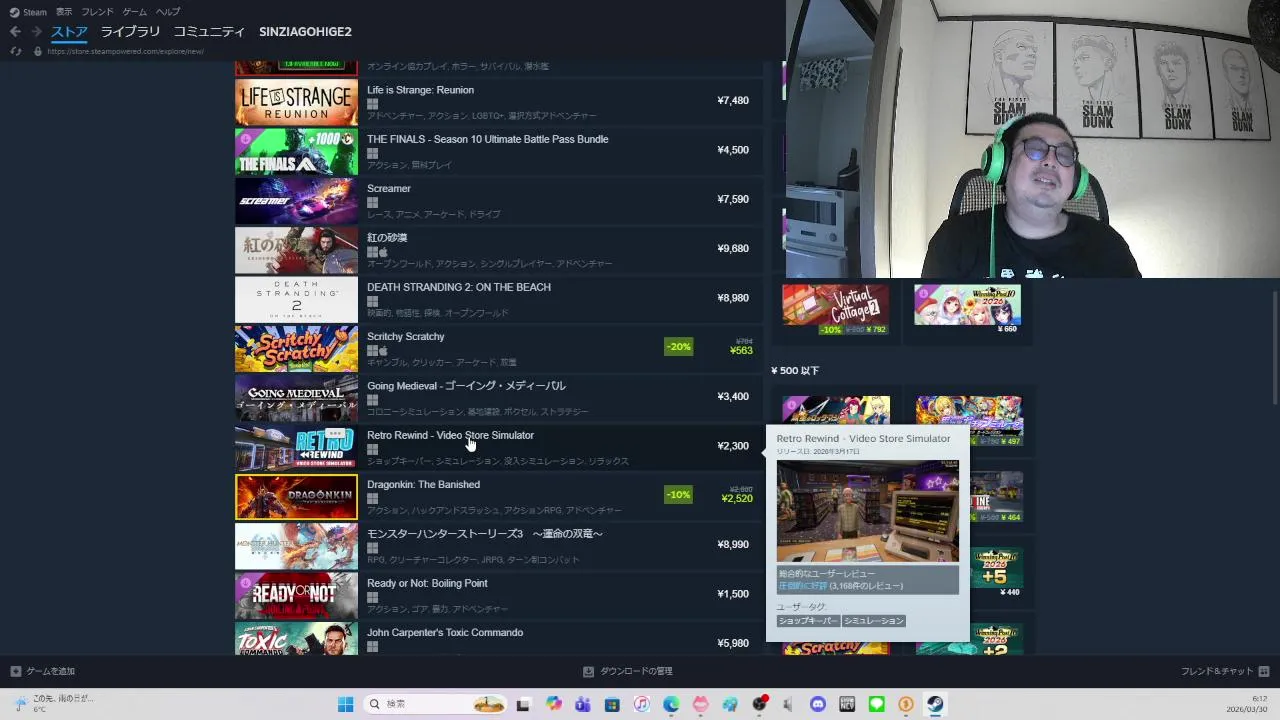The height and width of the screenshot is (720, 1280).
Task: Open the Retro Rewind list thumbnail
Action: click(x=296, y=447)
